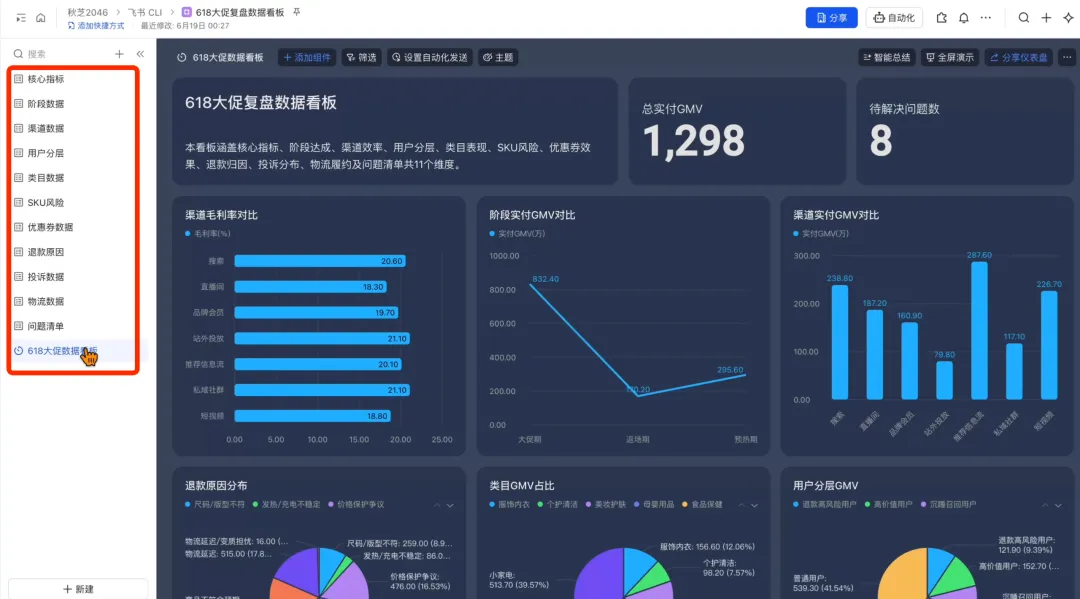Click the 智能总结 smart summary button
Image resolution: width=1080 pixels, height=599 pixels.
(887, 58)
